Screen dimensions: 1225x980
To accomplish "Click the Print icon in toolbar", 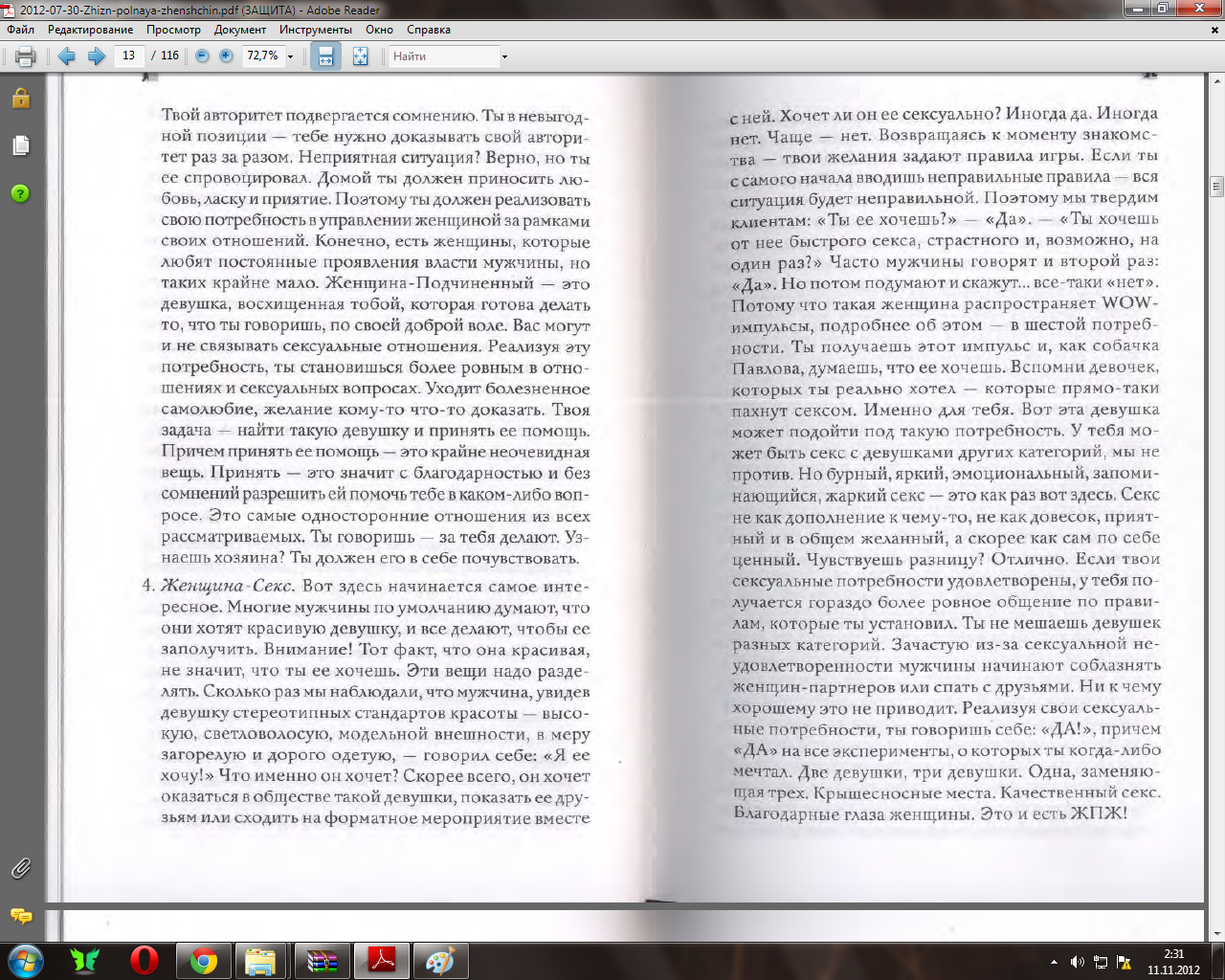I will click(26, 56).
